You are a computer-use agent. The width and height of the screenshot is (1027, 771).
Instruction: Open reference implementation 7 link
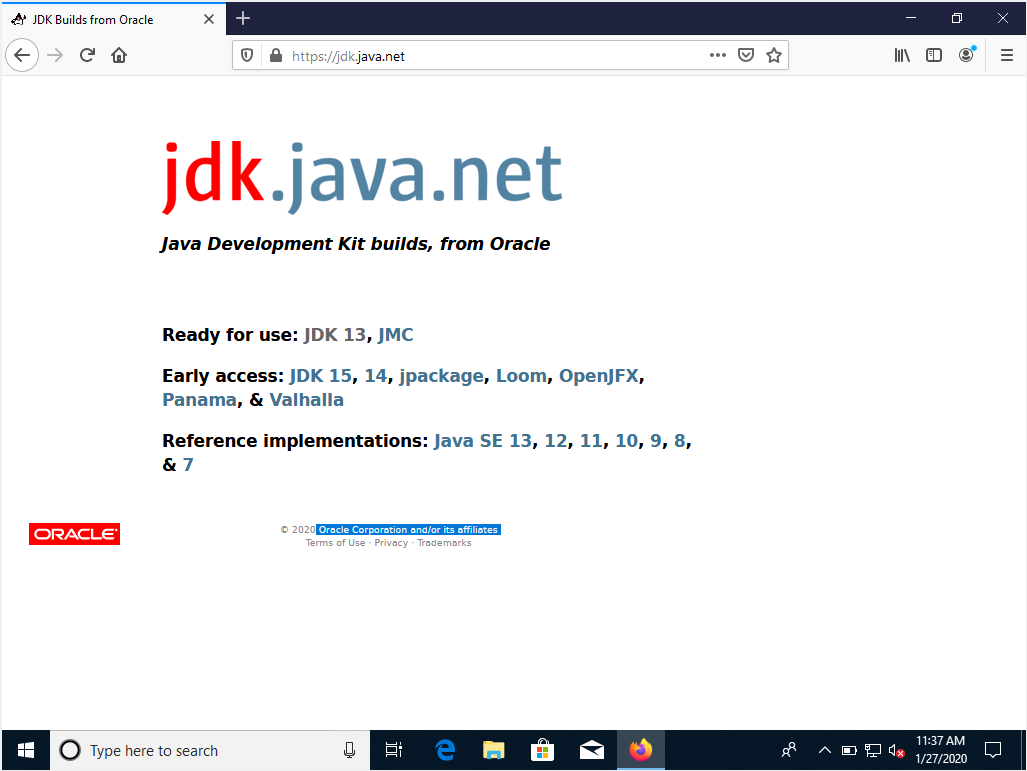tap(188, 465)
